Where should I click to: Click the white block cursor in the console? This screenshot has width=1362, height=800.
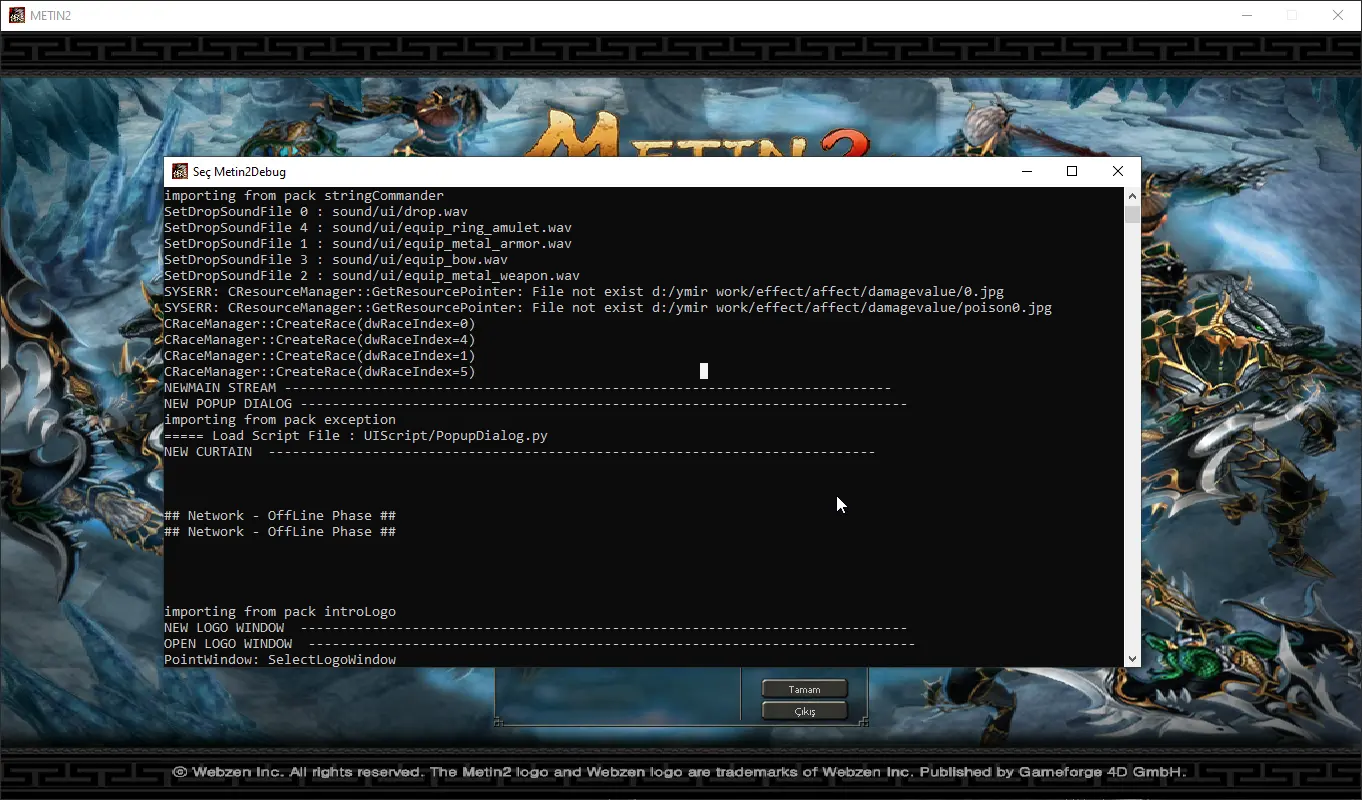(704, 371)
